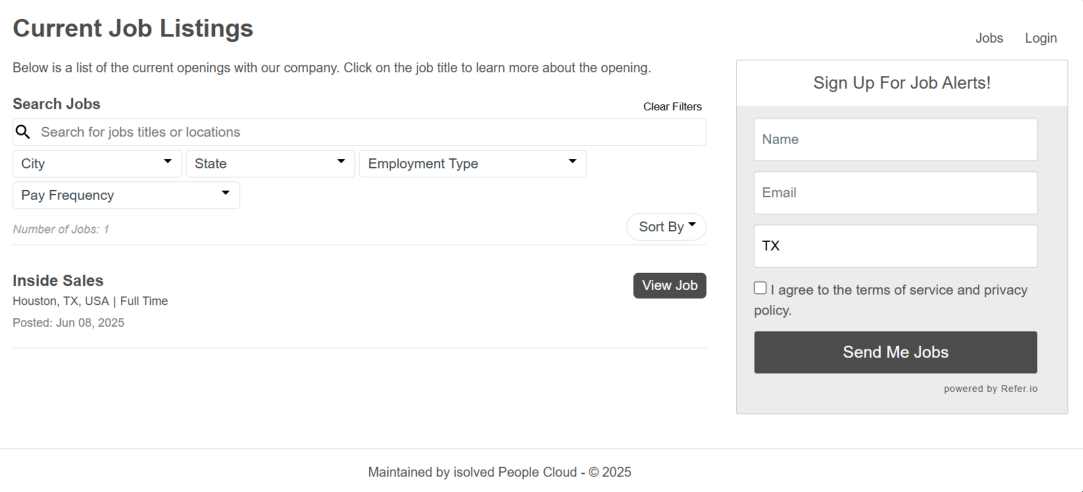Go to the Jobs navigation link
The image size is (1083, 492).
[989, 38]
